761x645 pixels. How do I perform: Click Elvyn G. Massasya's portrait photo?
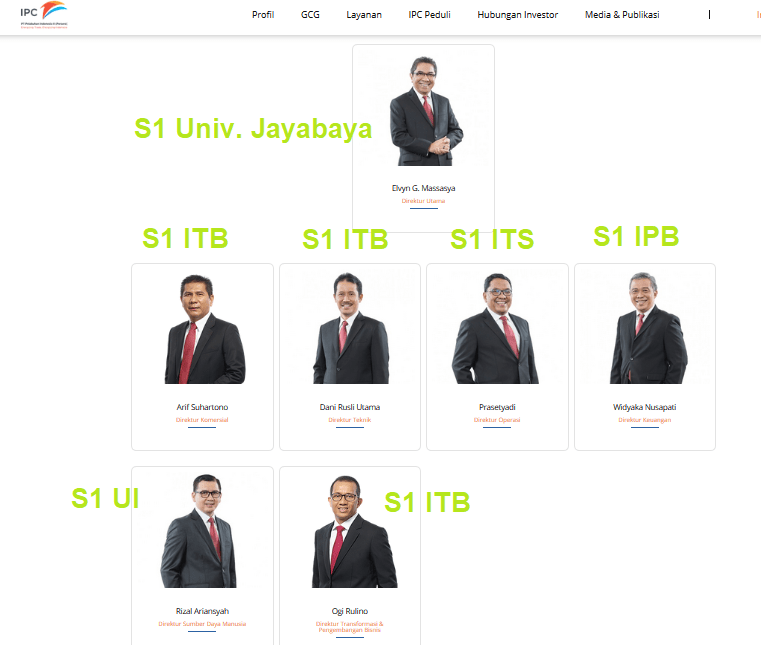coord(426,111)
